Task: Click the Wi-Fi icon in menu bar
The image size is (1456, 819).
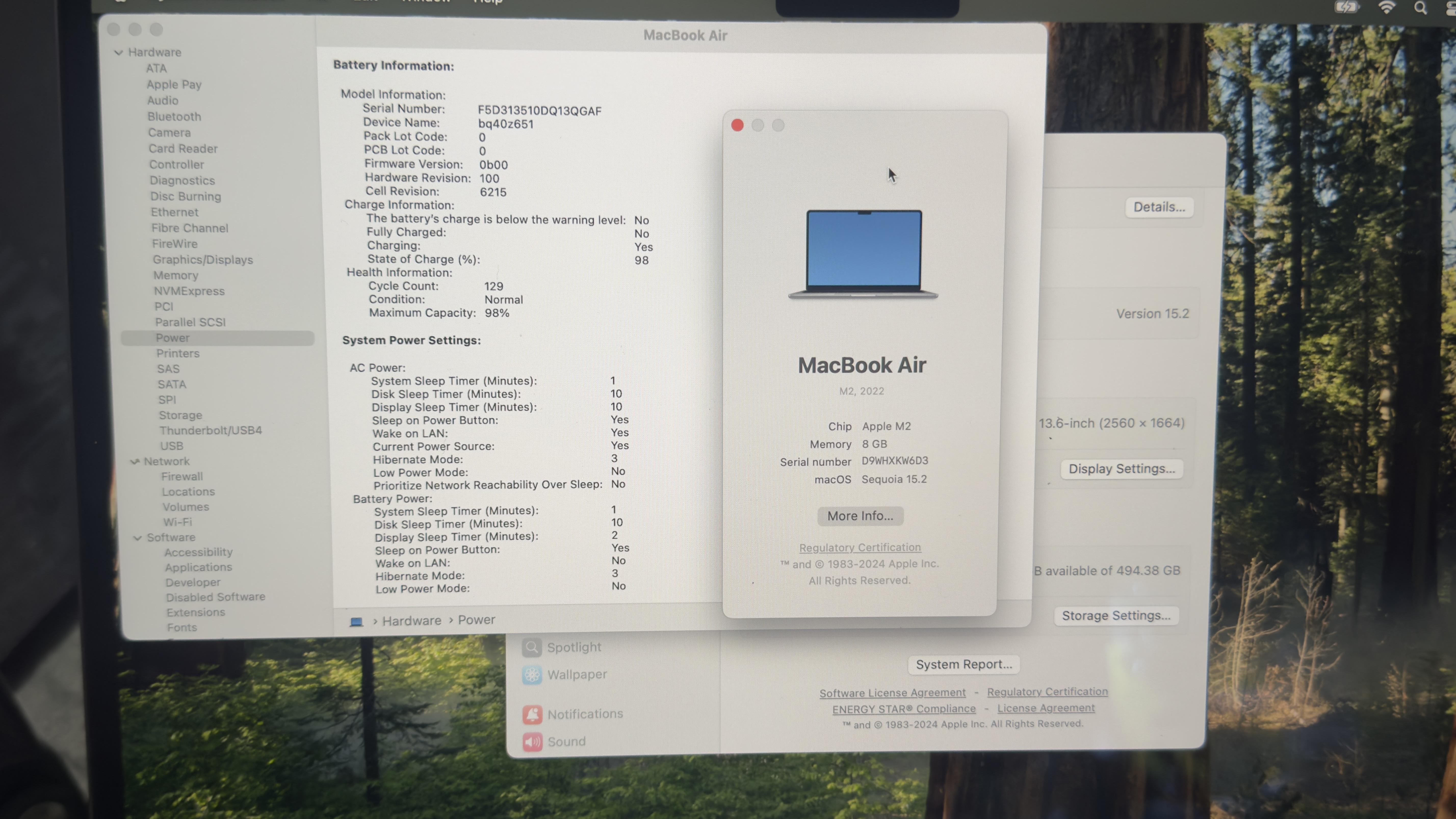Action: [x=1386, y=7]
